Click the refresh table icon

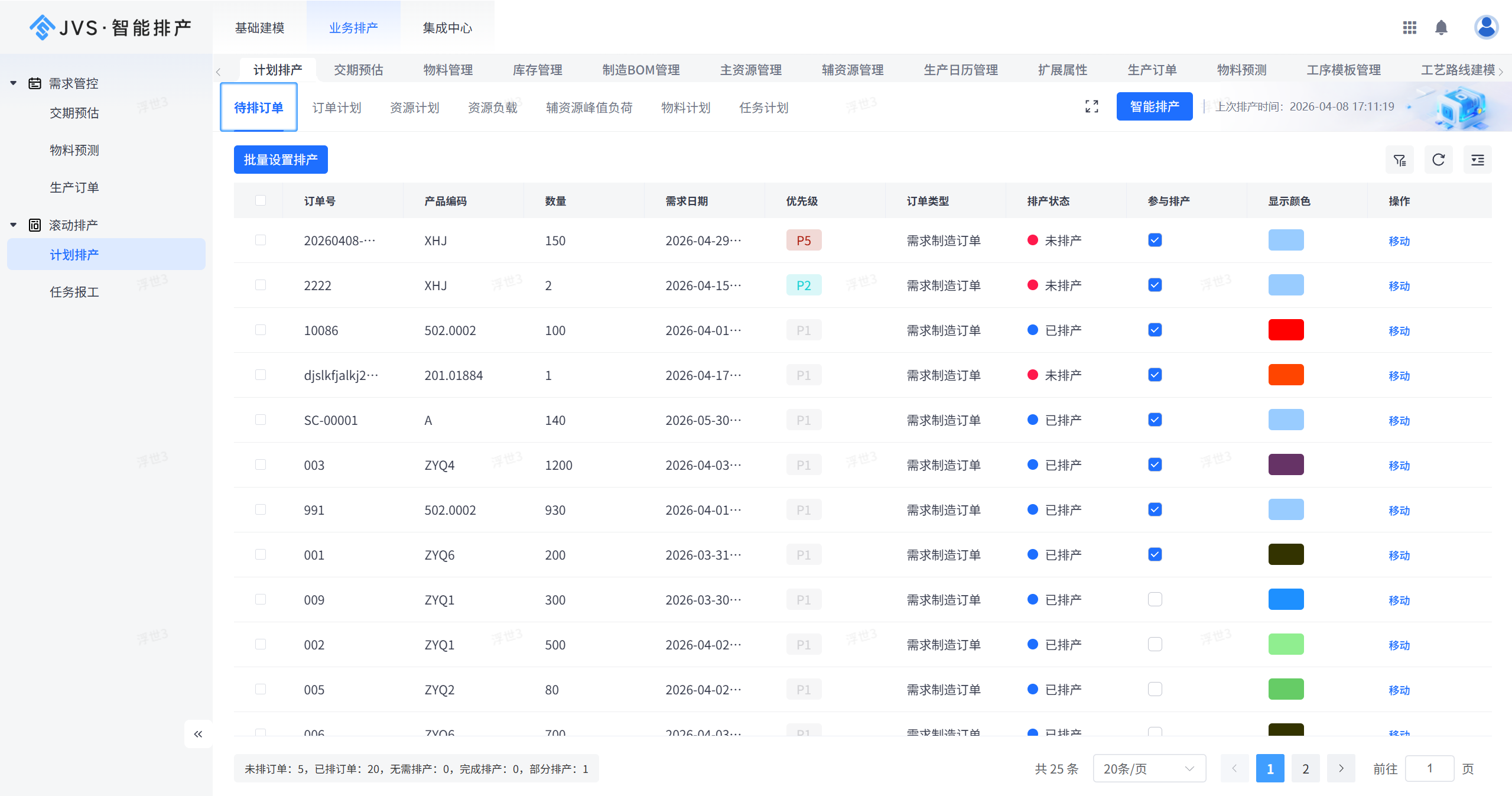1438,160
